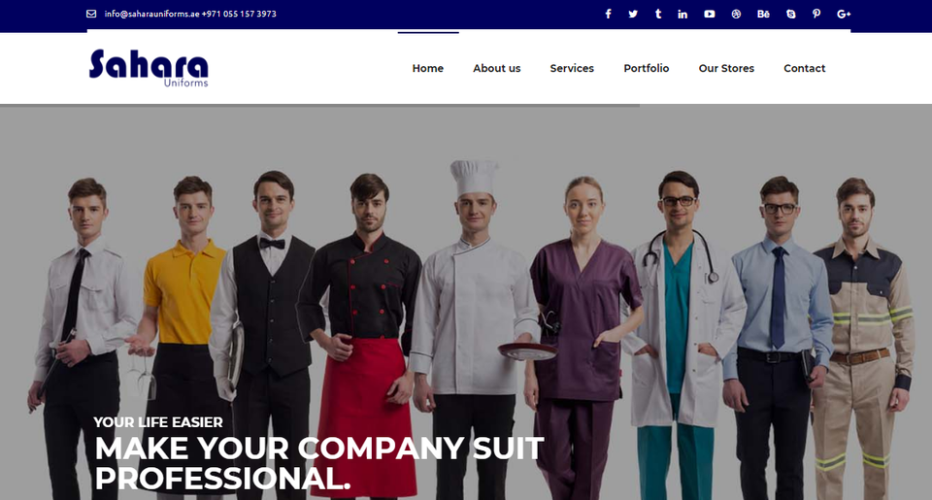Open the Our Stores page
Viewport: 932px width, 500px height.
point(726,68)
